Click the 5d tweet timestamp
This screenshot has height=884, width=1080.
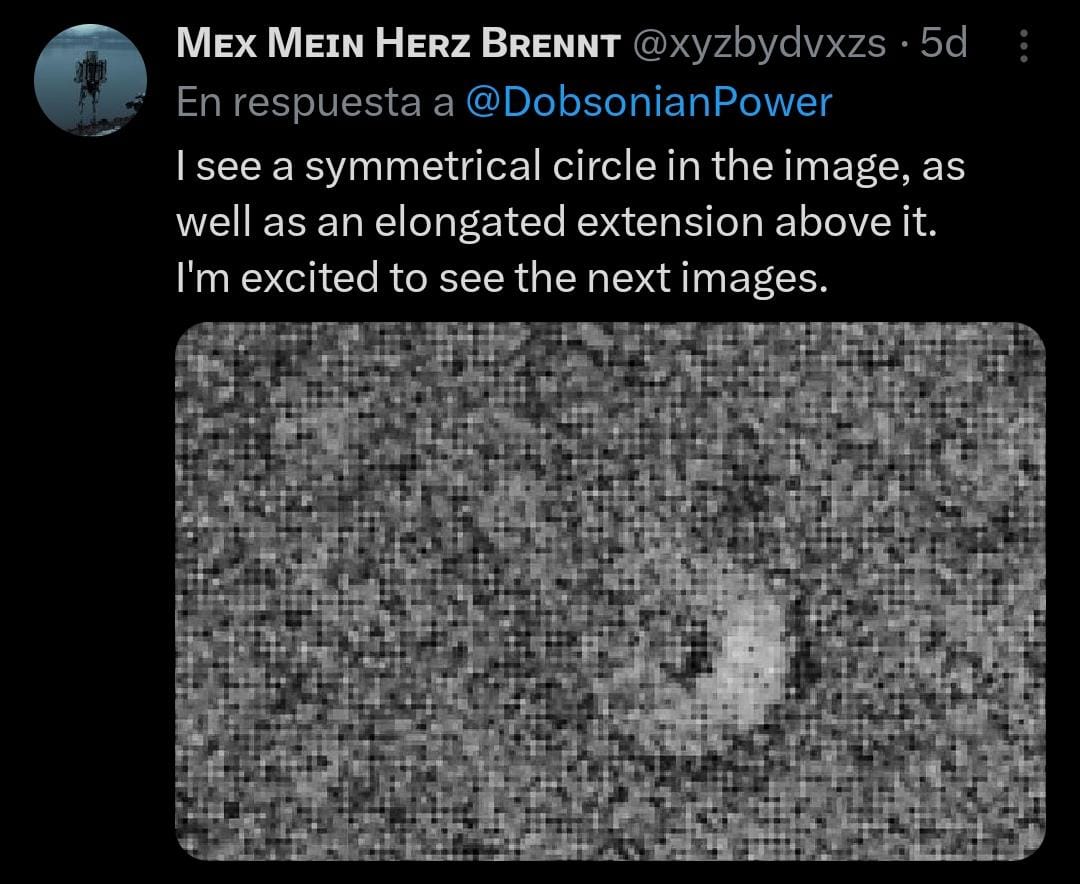click(x=943, y=45)
